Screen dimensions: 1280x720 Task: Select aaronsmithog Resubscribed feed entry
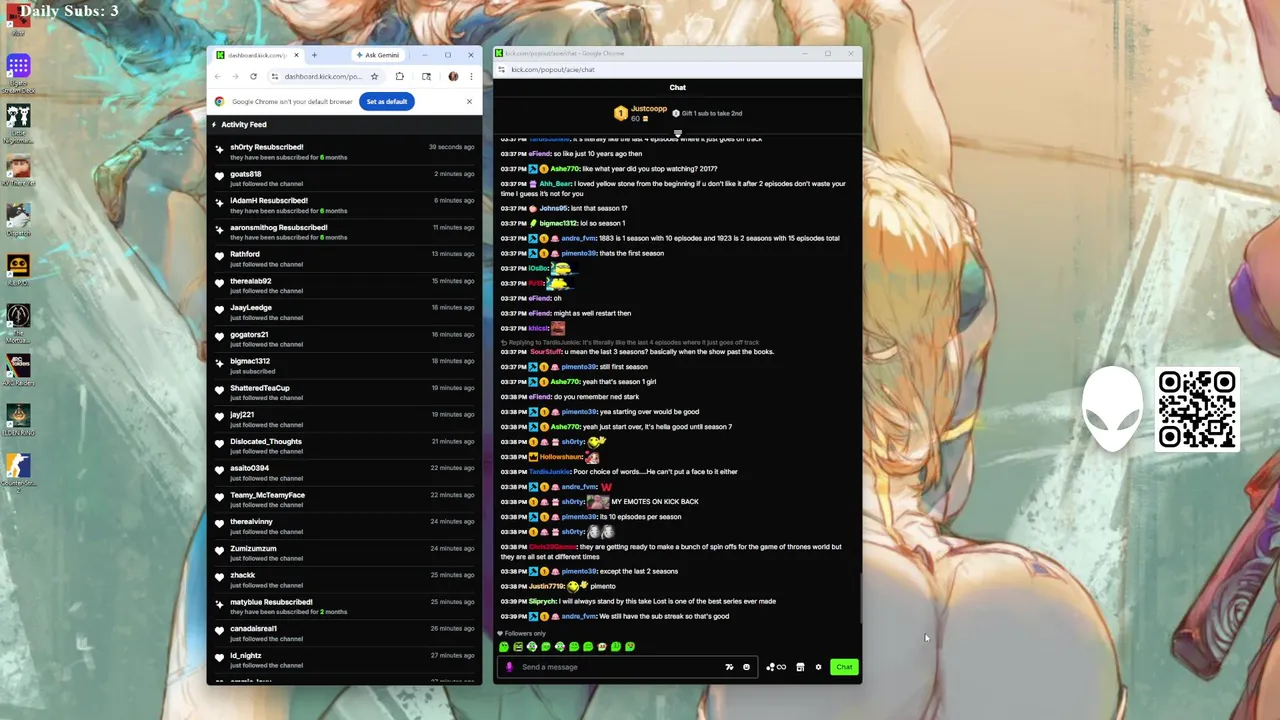(345, 232)
